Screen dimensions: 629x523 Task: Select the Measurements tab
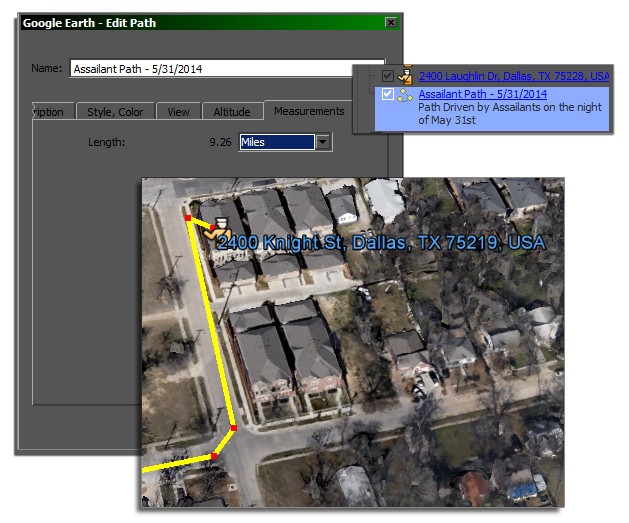click(x=309, y=111)
